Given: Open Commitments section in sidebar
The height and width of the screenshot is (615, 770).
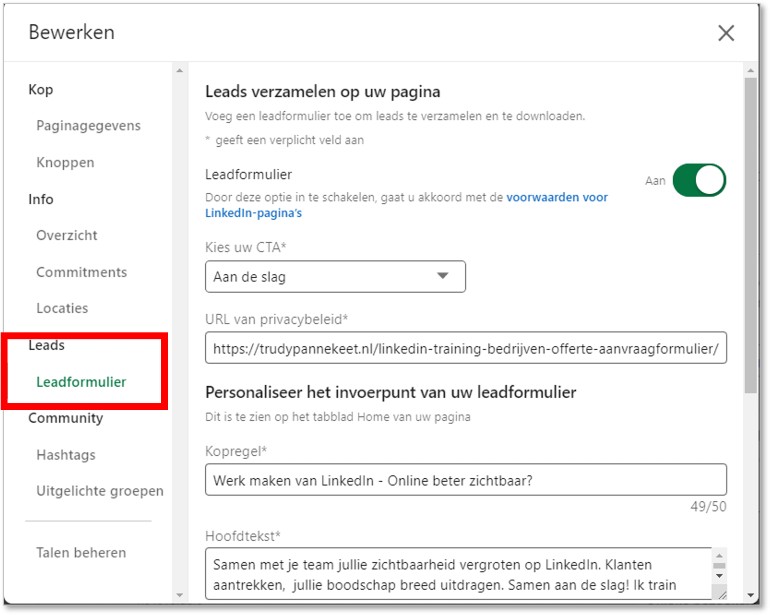Looking at the screenshot, I should pyautogui.click(x=82, y=272).
